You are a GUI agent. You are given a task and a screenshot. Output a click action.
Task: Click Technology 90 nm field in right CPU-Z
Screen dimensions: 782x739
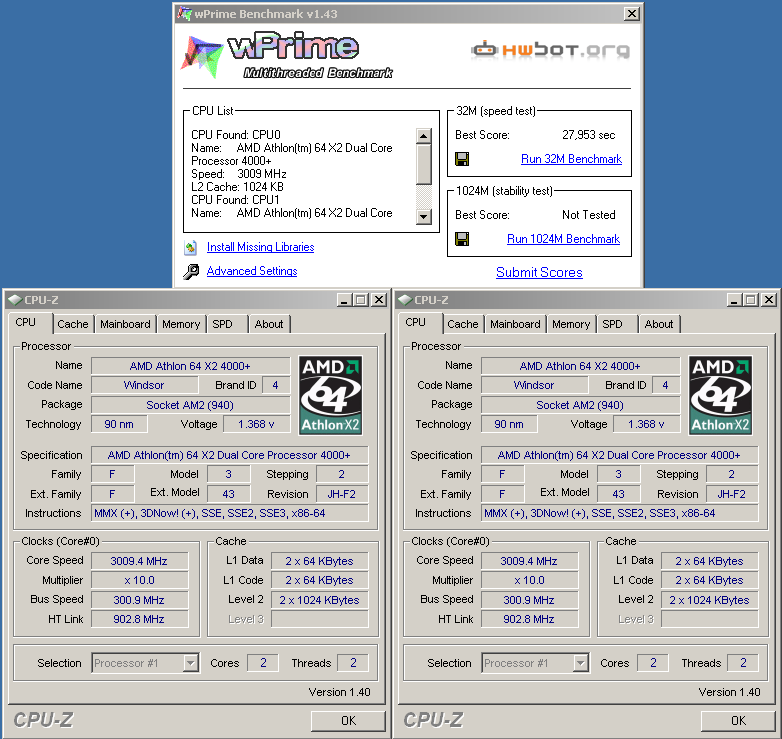click(509, 424)
